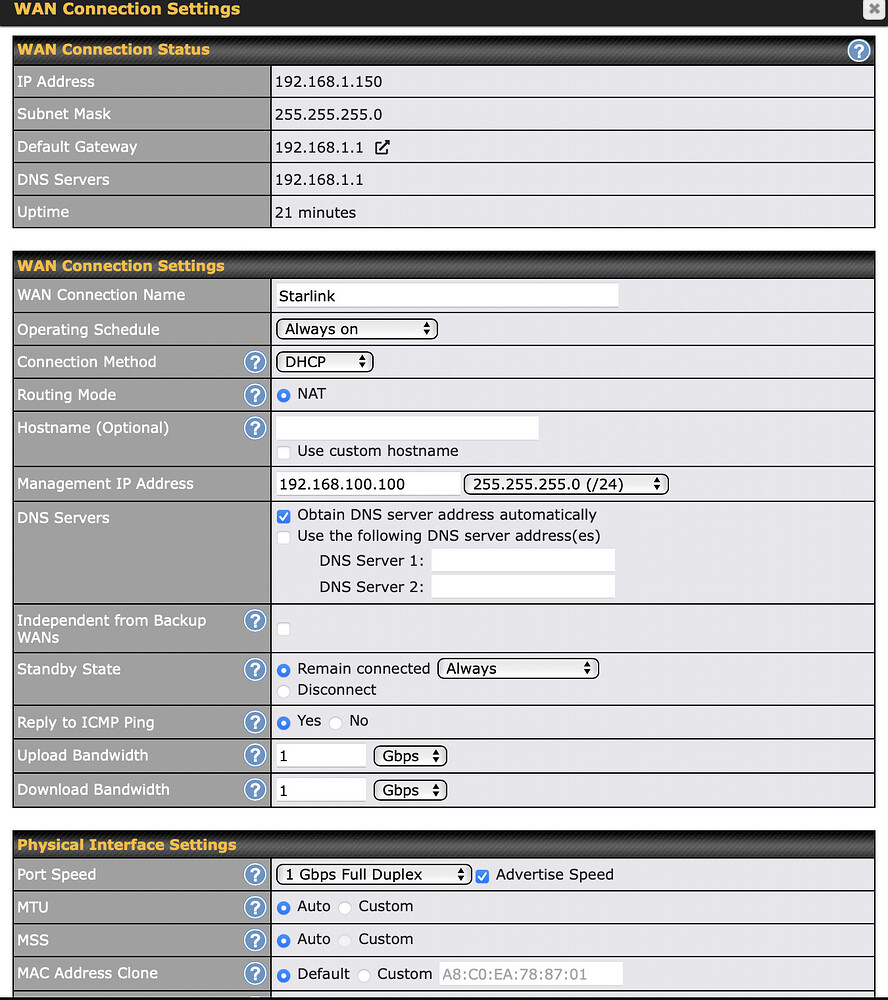Enable 'Use the following DNS server addresses'

coord(282,536)
